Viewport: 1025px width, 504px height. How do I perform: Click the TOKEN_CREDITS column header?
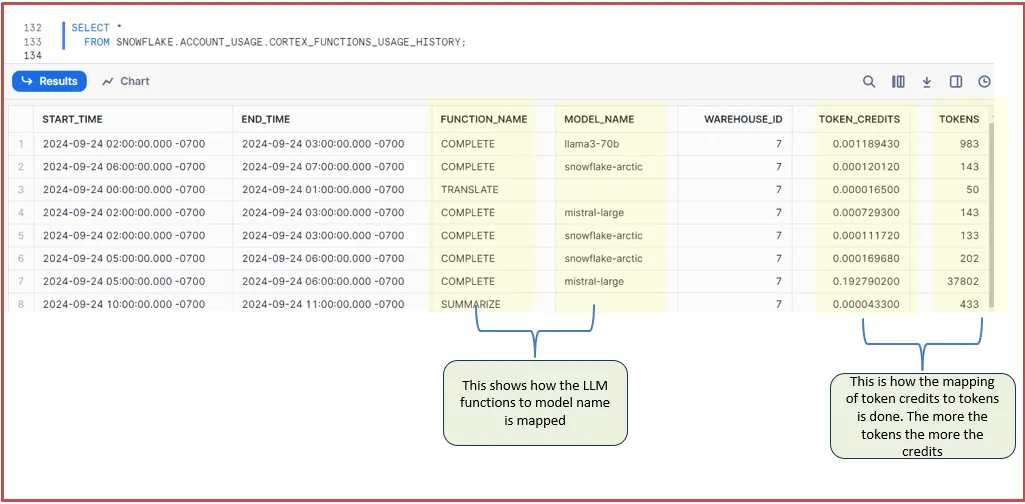pos(859,119)
